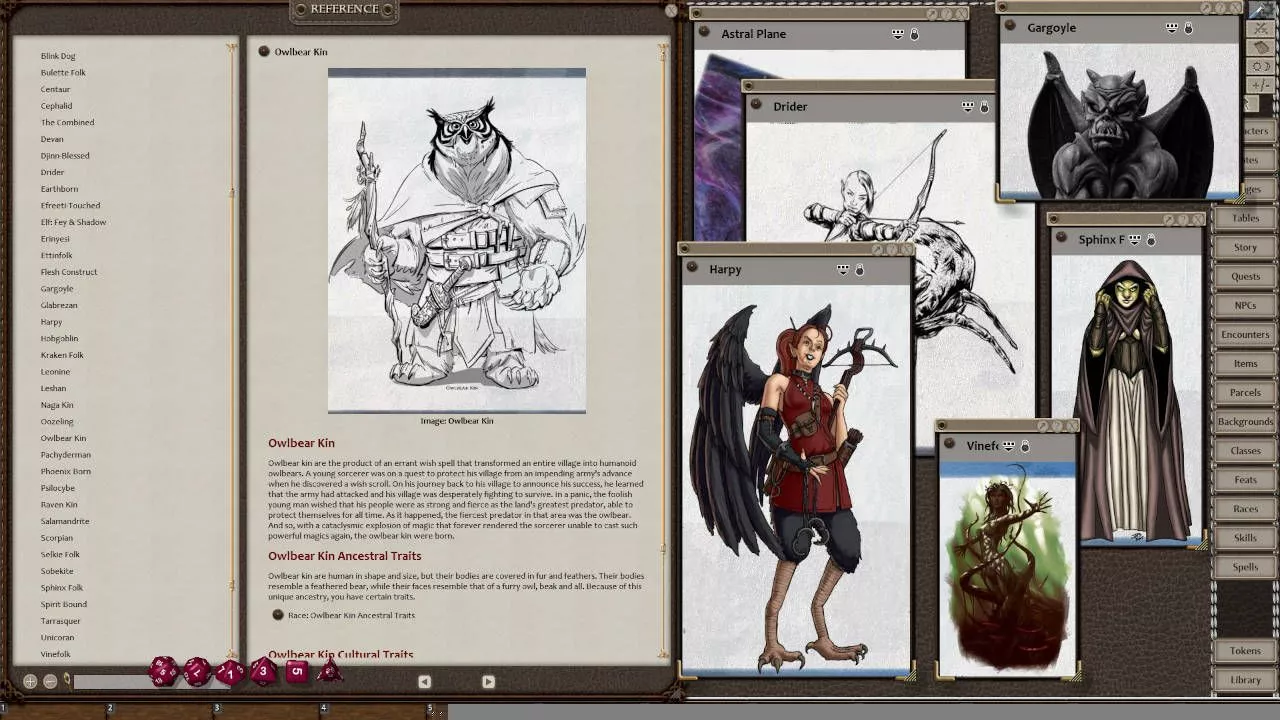Open the Encounters sidebar button
The image size is (1280, 720).
coord(1245,334)
